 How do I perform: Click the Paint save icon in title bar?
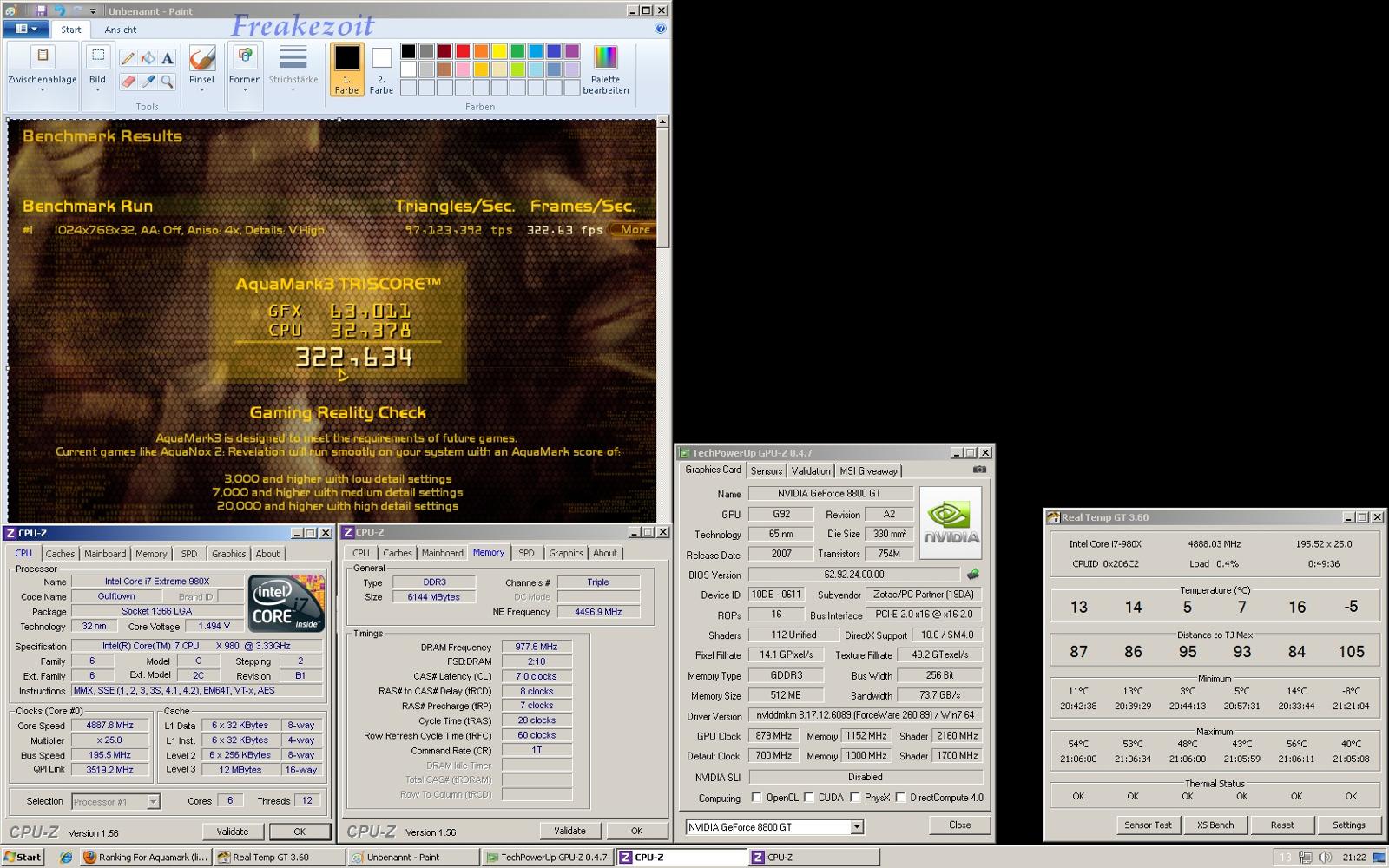pos(41,10)
